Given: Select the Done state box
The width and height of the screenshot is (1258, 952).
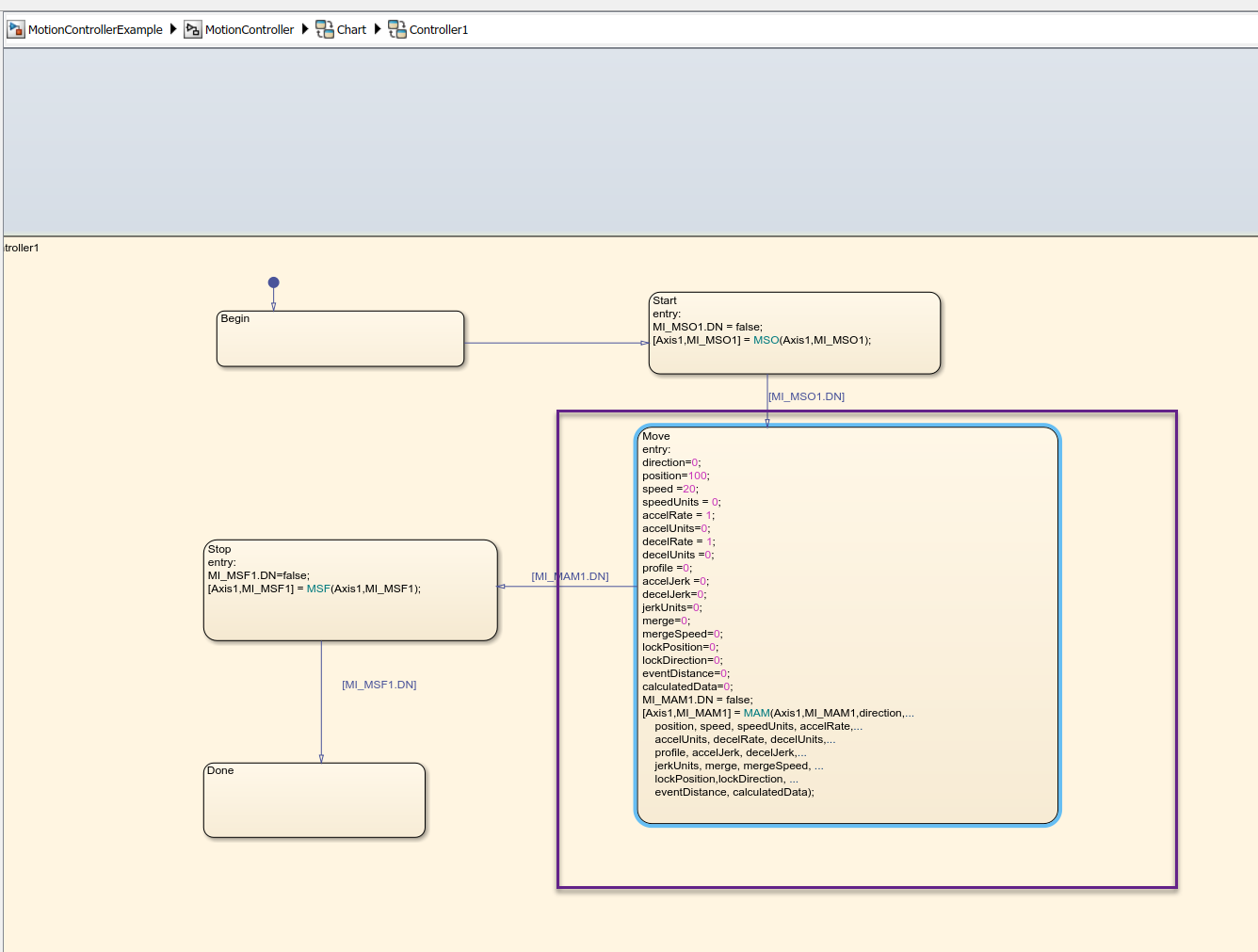Looking at the screenshot, I should coord(314,800).
